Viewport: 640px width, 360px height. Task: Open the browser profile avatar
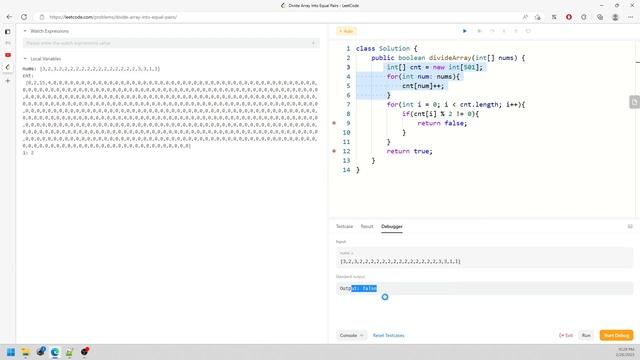[x=615, y=17]
